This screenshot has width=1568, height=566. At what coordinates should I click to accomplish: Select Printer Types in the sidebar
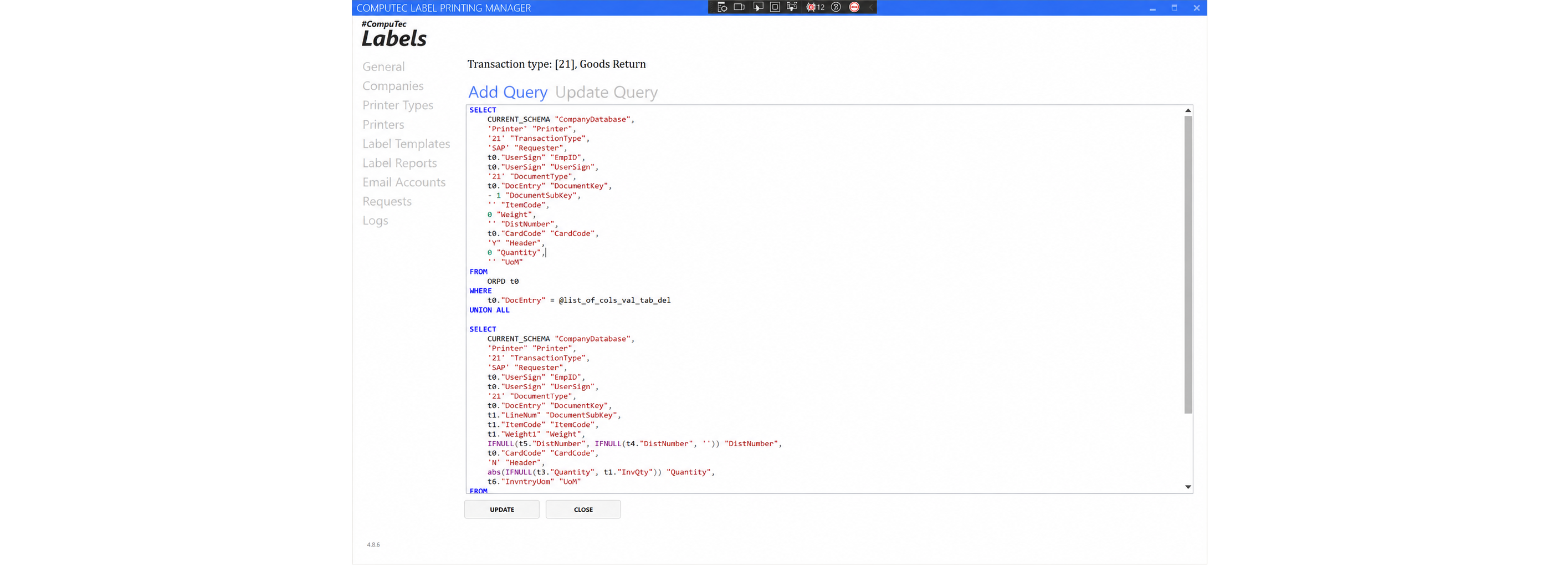click(x=397, y=105)
